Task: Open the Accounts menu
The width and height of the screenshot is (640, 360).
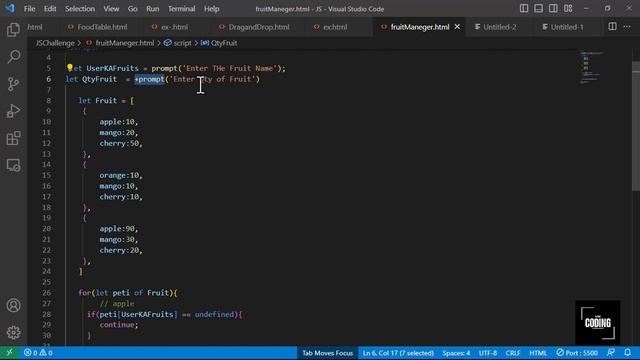Action: point(13,305)
